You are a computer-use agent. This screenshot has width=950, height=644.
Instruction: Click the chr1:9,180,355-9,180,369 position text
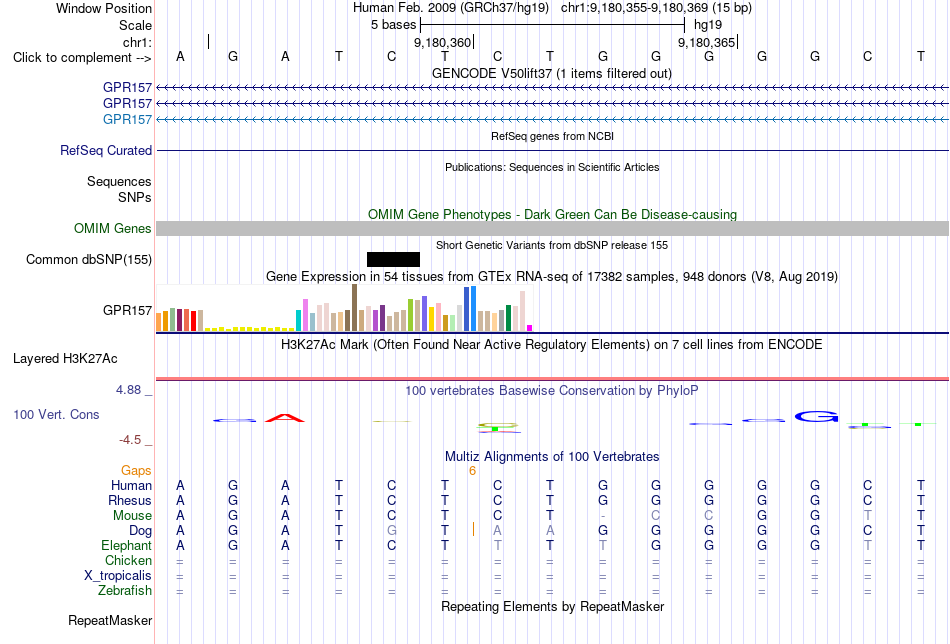656,8
